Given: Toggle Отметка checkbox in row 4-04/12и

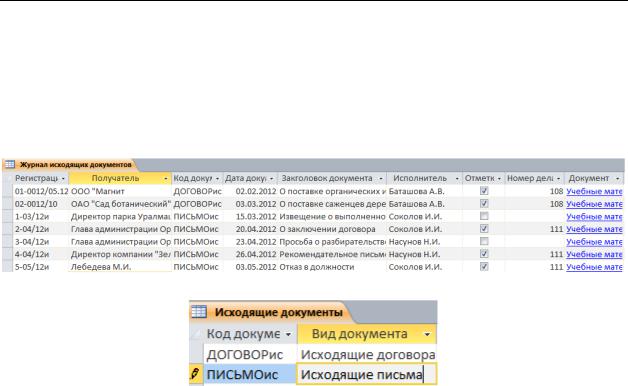Looking at the screenshot, I should pyautogui.click(x=484, y=254).
